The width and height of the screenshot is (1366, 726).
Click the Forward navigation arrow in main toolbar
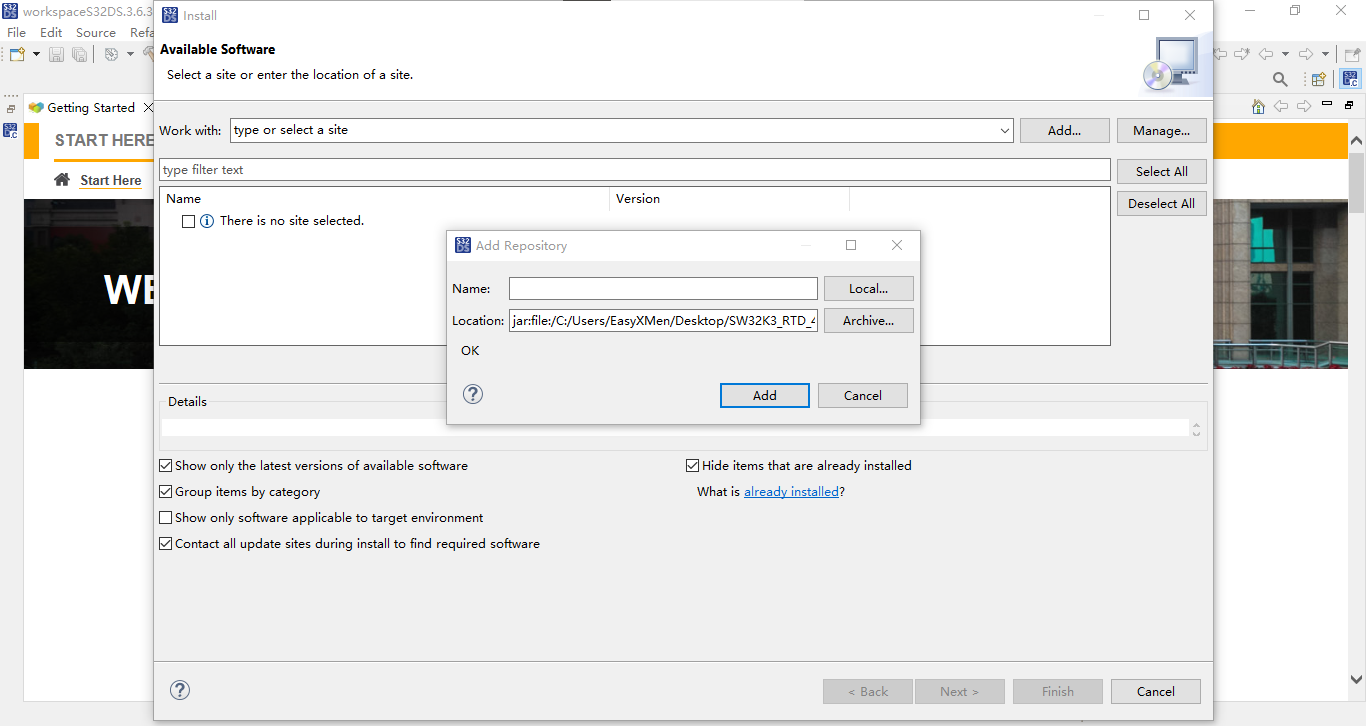(1306, 54)
